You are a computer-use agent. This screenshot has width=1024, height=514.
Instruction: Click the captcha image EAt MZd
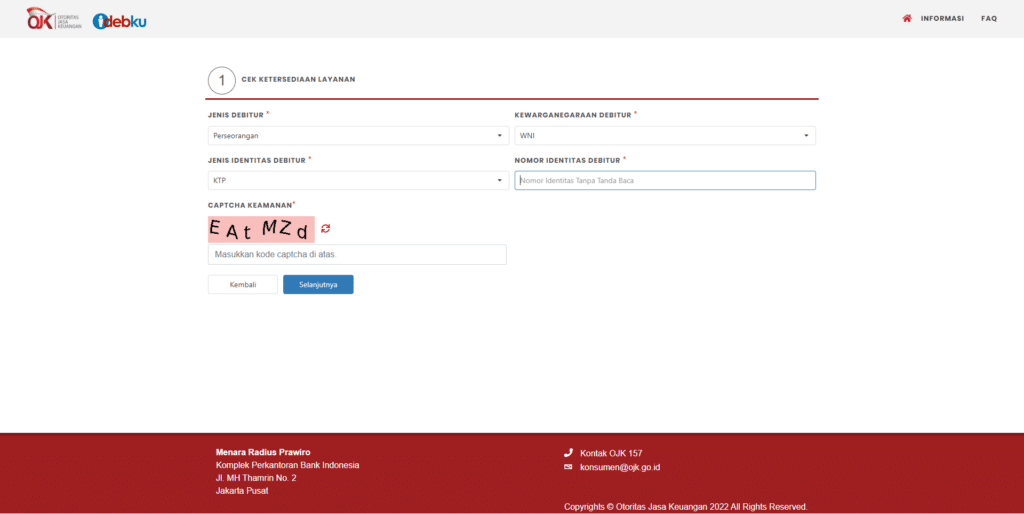pos(261,229)
